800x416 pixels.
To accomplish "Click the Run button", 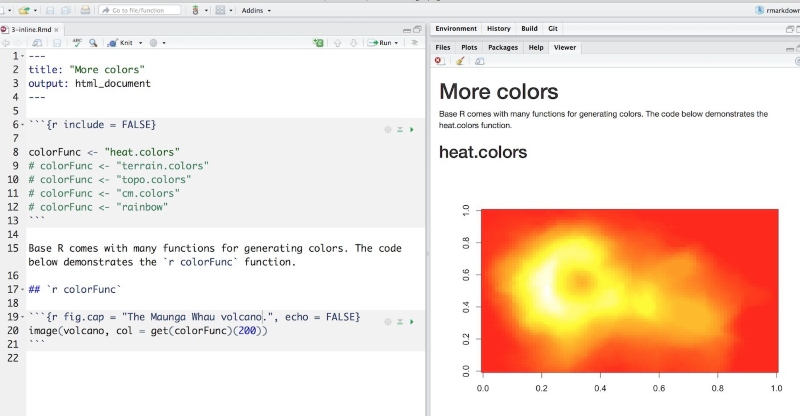I will 380,43.
